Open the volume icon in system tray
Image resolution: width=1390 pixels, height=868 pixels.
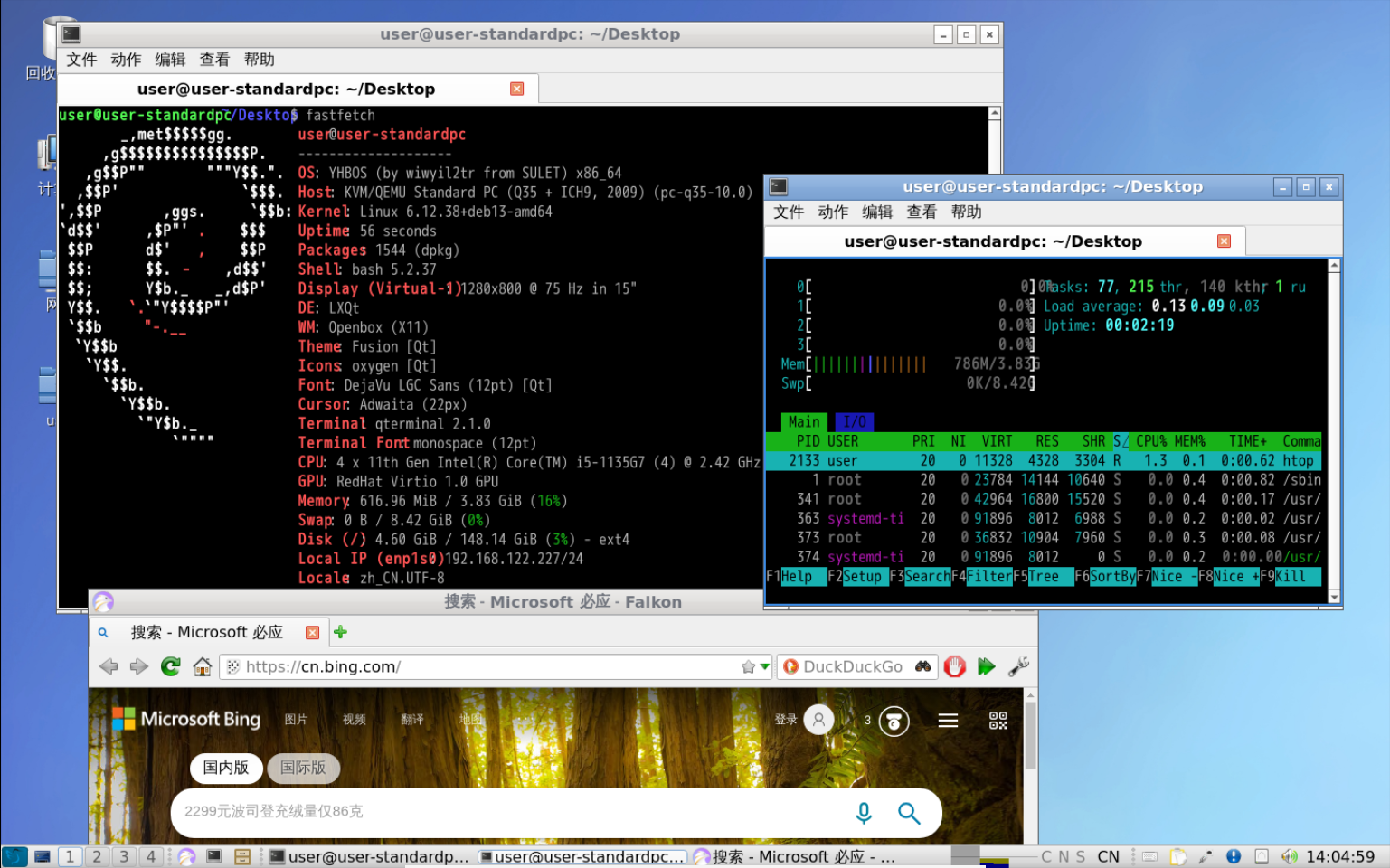[1289, 856]
